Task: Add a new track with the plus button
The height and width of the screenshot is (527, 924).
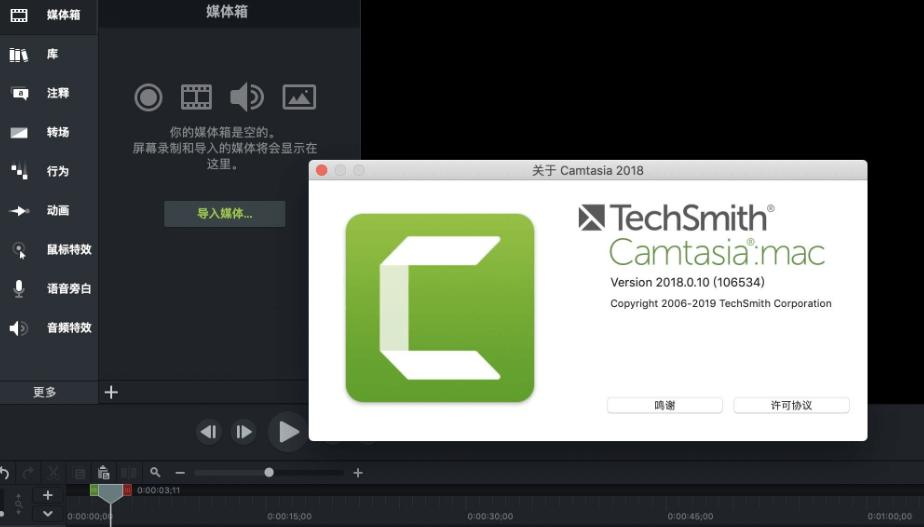Action: click(48, 495)
